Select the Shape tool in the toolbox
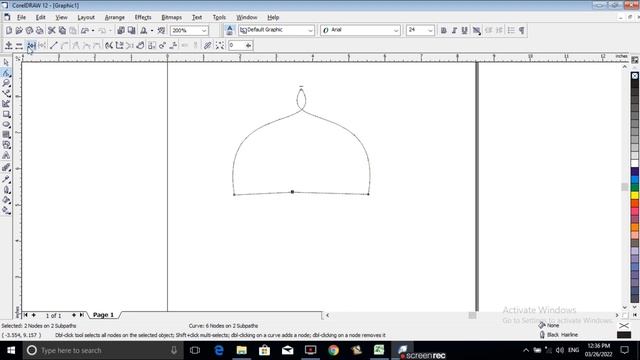This screenshot has width=640, height=360. pos(6,73)
